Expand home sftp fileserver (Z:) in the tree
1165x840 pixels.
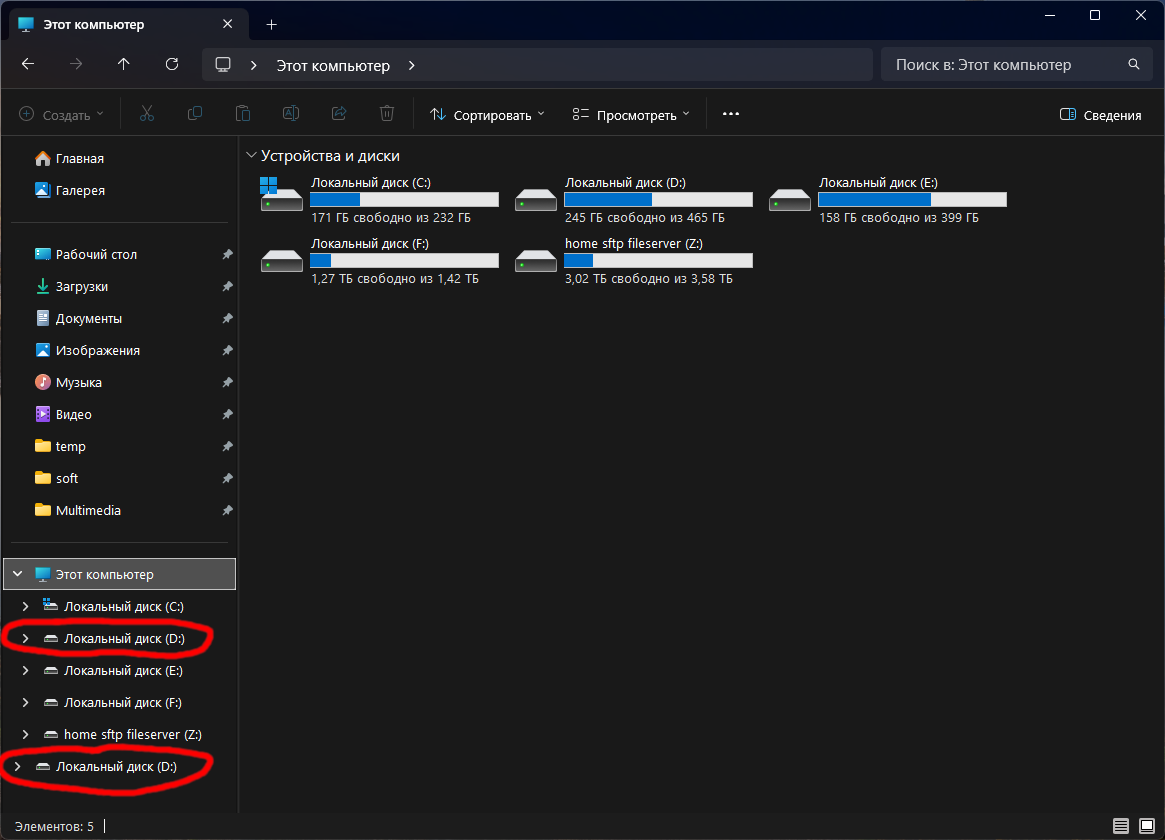pyautogui.click(x=25, y=734)
